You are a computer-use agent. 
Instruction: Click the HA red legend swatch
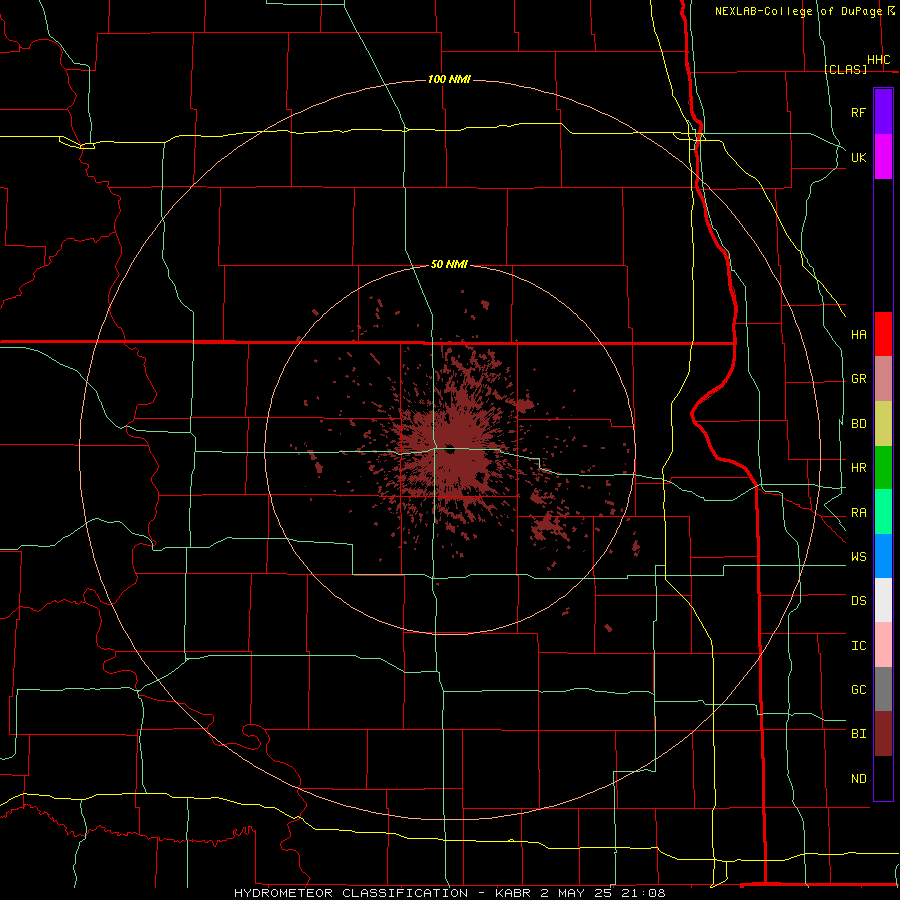883,334
